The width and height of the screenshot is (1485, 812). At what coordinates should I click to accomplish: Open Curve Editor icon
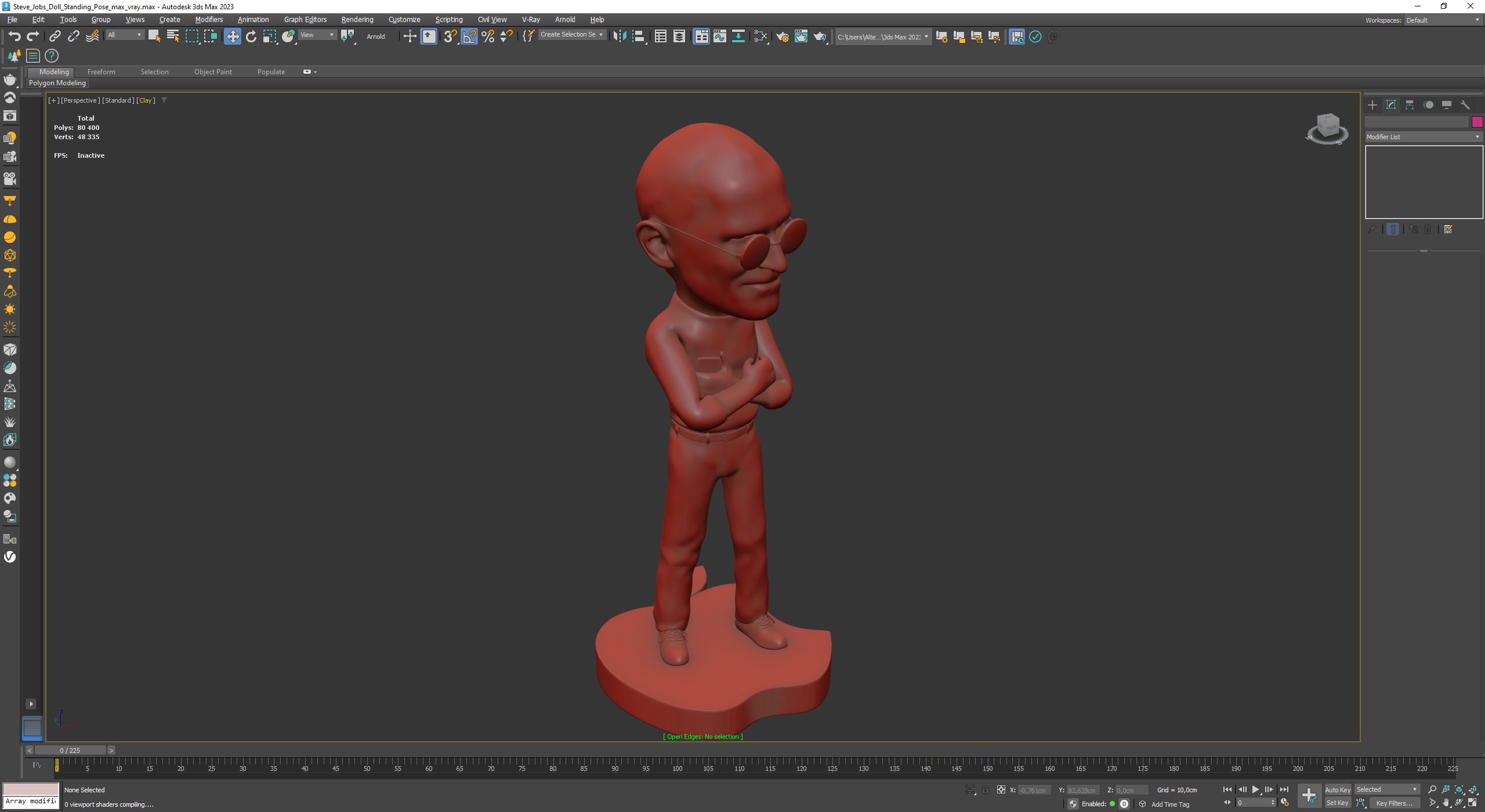tap(720, 37)
